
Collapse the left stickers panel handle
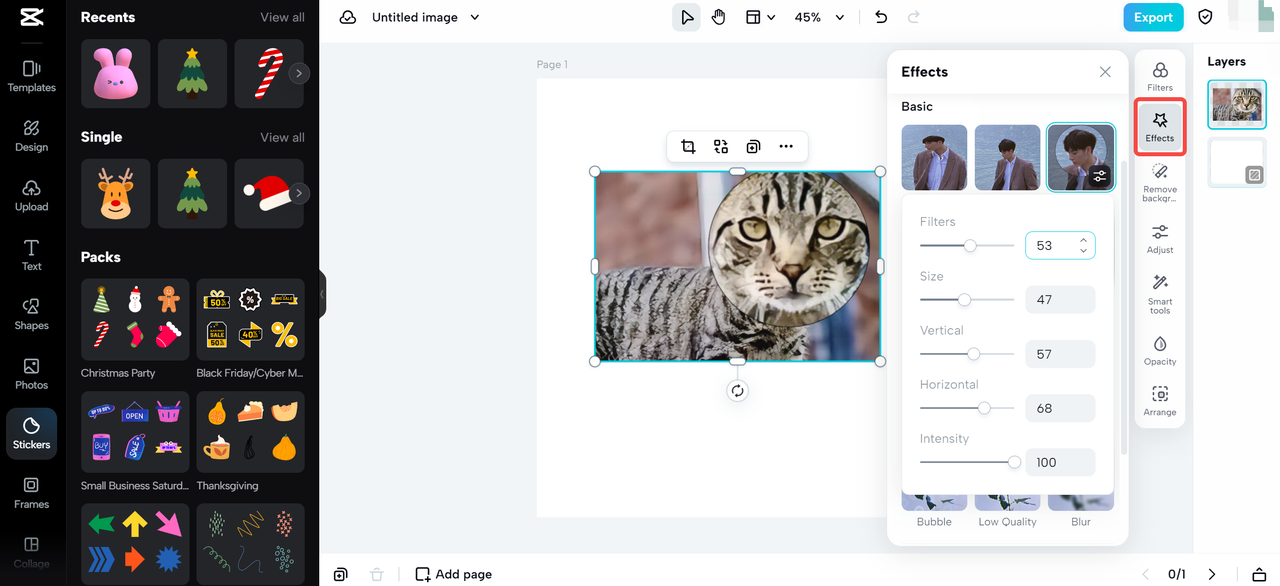(x=322, y=294)
